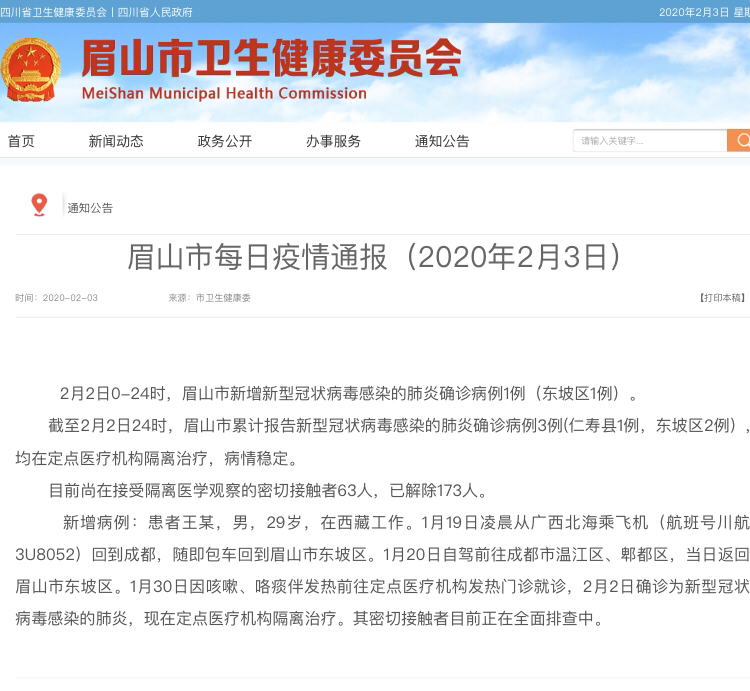Open 新闻动态 navigation item
750x691 pixels.
pyautogui.click(x=116, y=141)
